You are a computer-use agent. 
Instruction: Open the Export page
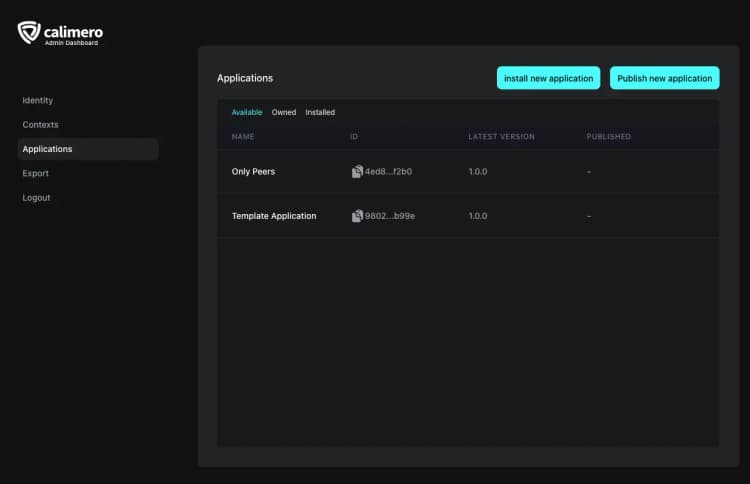[35, 174]
